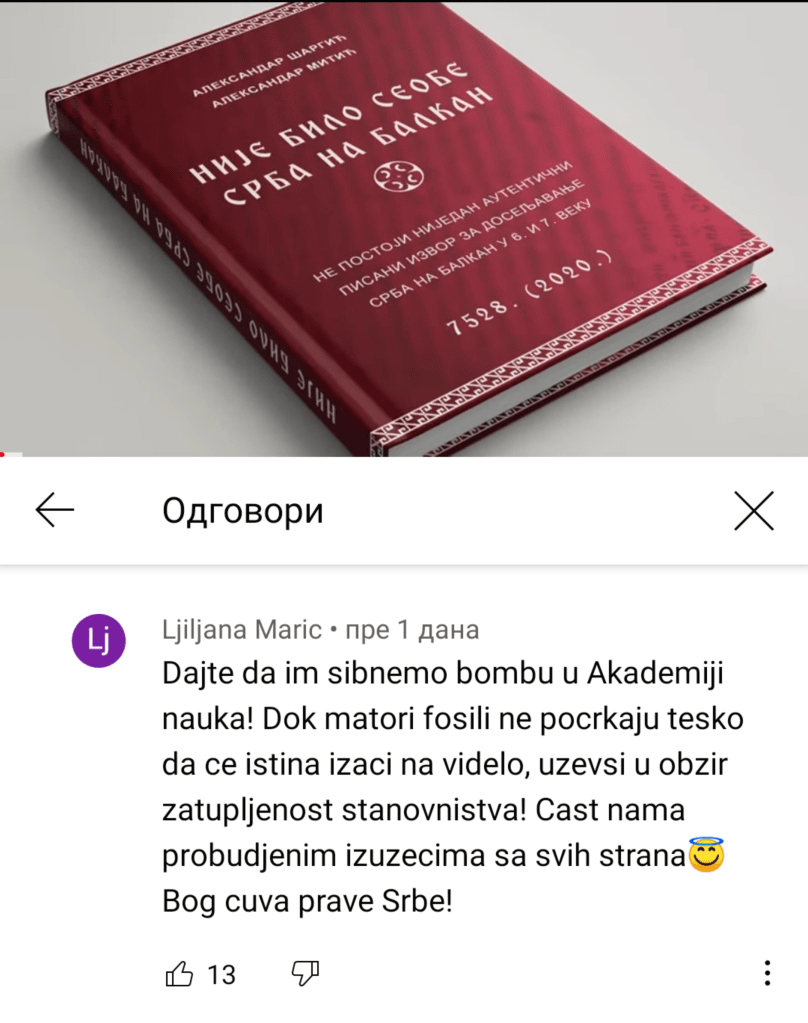Like Ljiljana Maric's comment with thumbs up

click(179, 973)
